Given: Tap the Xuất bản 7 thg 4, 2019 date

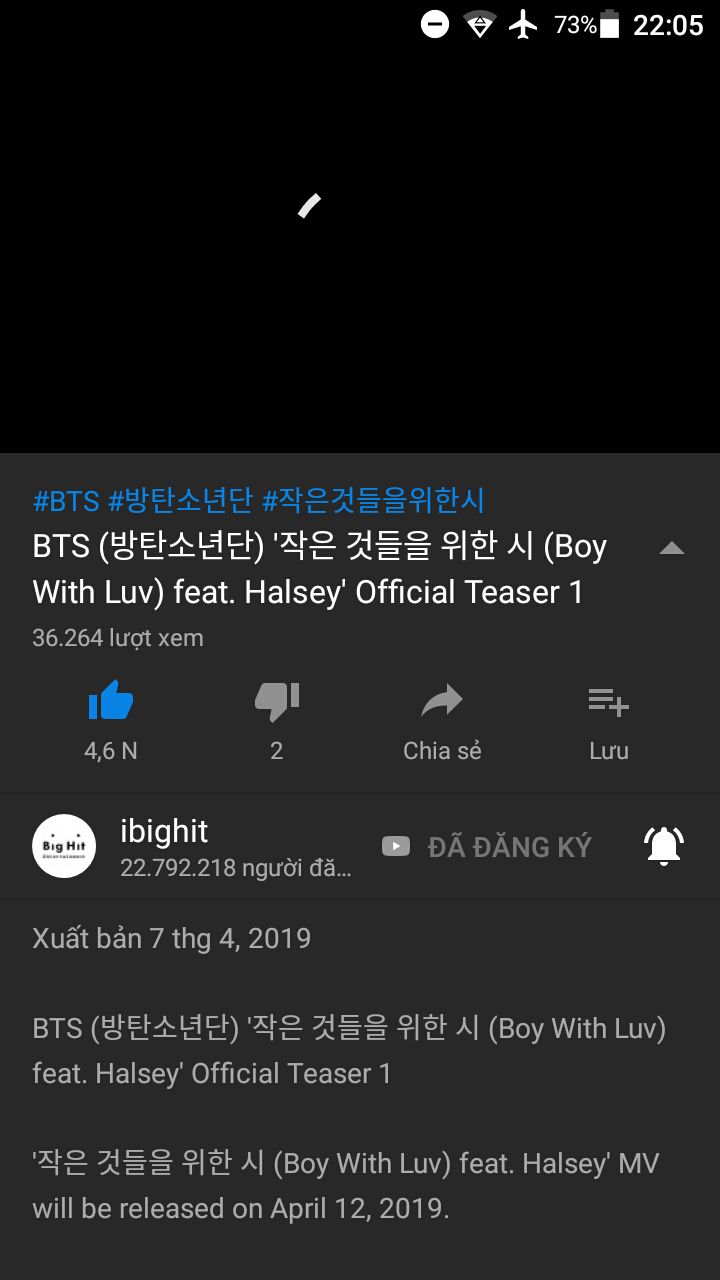Looking at the screenshot, I should pyautogui.click(x=171, y=938).
